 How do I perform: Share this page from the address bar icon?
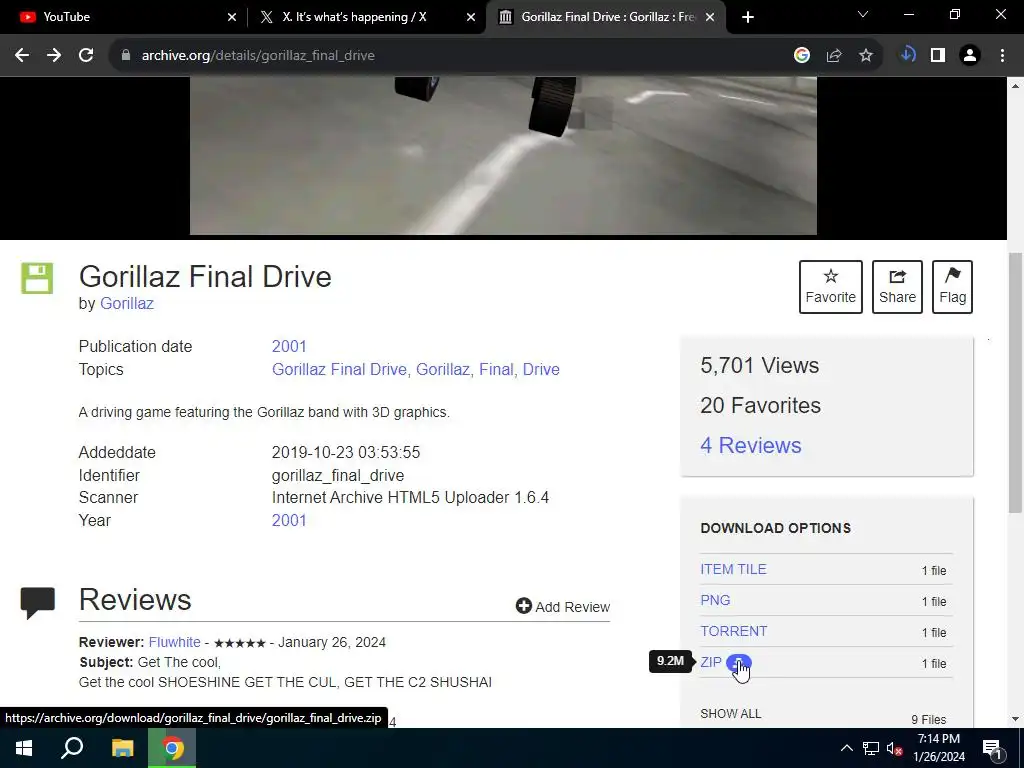[x=834, y=56]
